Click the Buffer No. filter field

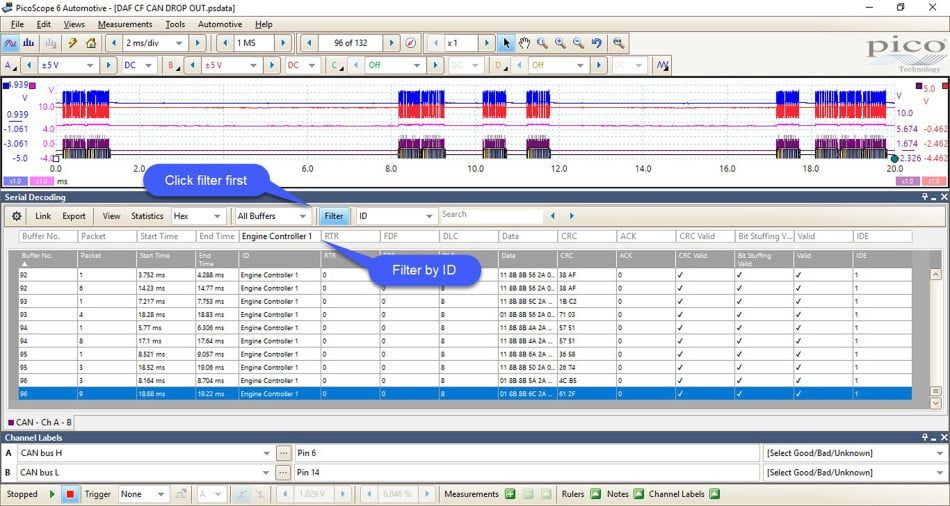pyautogui.click(x=48, y=236)
